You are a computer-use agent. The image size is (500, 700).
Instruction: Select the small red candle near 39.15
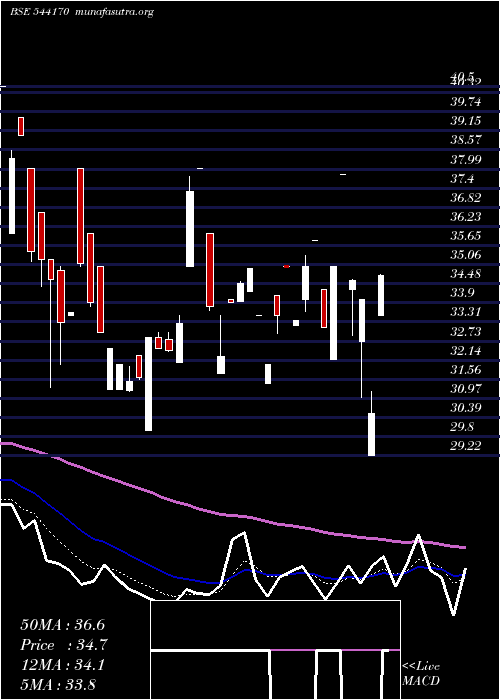pyautogui.click(x=21, y=126)
